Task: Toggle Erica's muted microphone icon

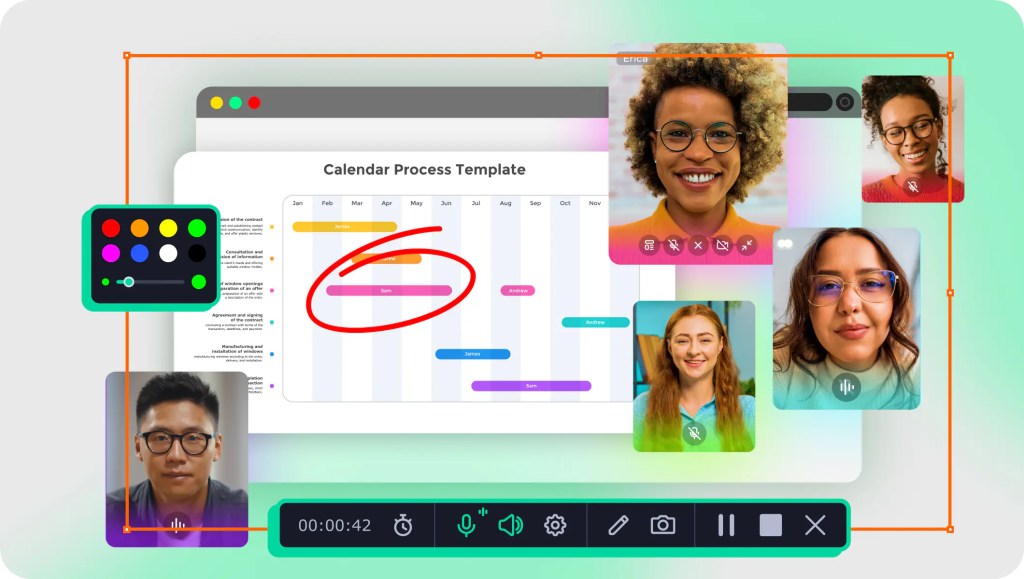Action: coord(674,245)
